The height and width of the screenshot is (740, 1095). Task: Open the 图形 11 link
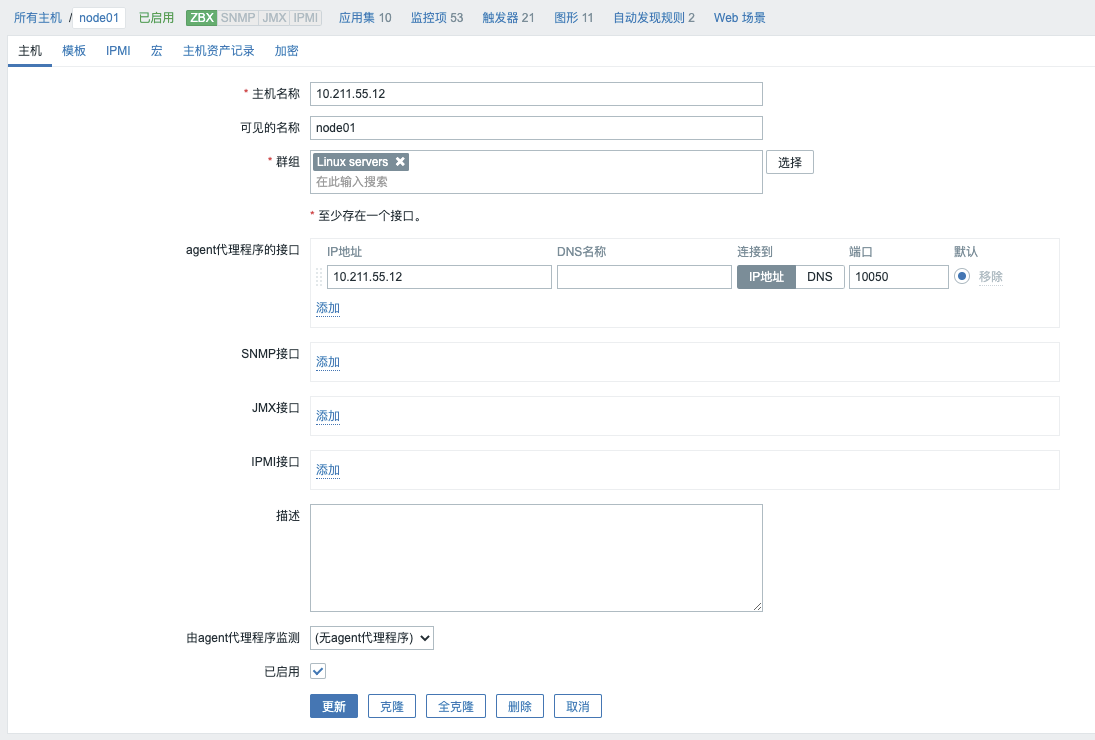pos(573,17)
